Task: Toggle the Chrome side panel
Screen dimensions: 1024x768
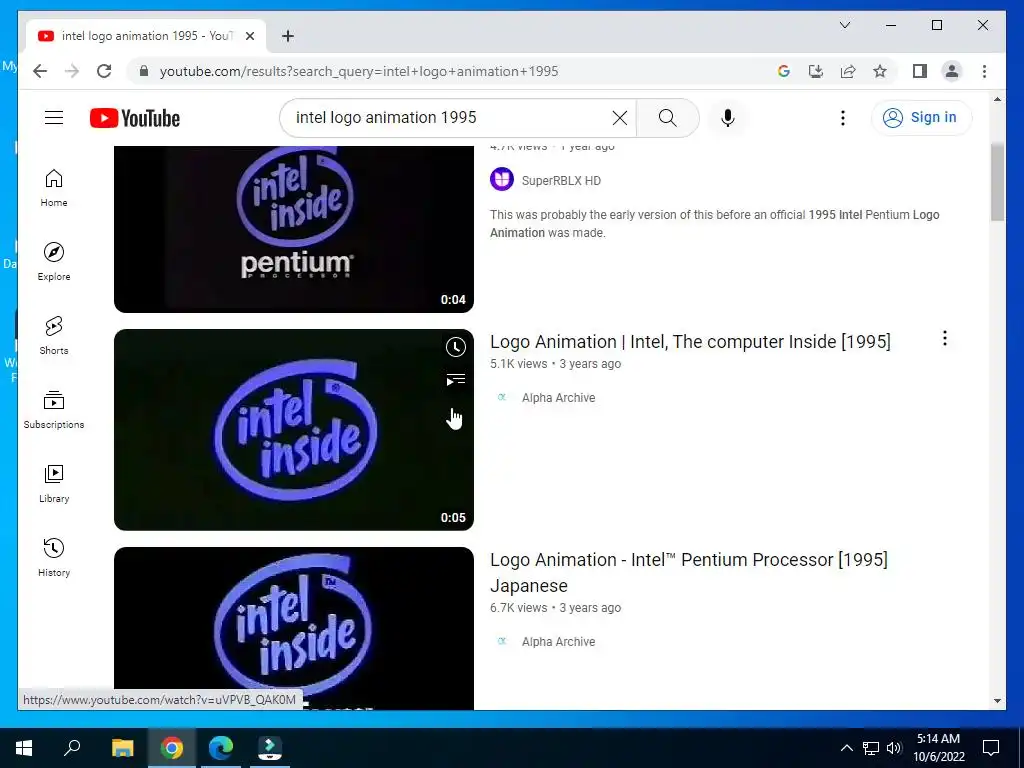Action: (x=920, y=71)
